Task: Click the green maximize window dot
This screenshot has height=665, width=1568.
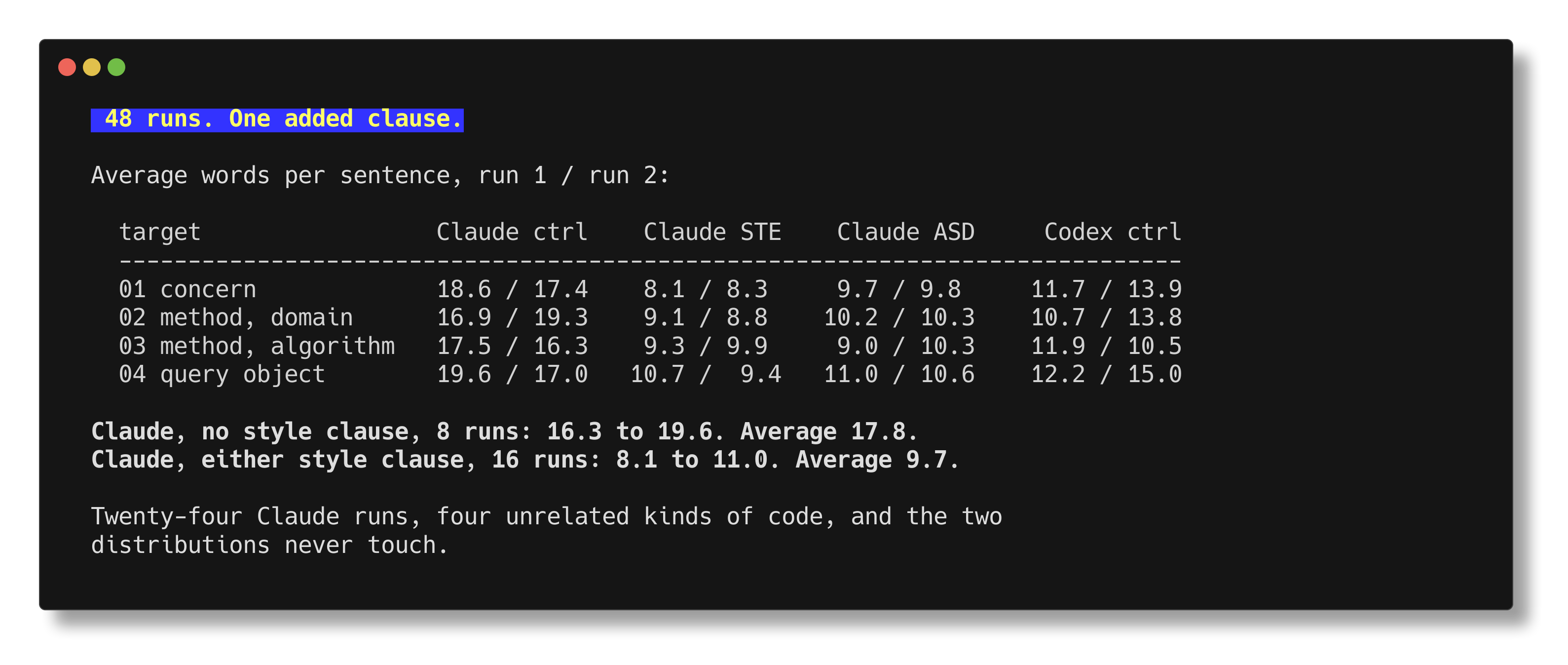Action: 116,67
